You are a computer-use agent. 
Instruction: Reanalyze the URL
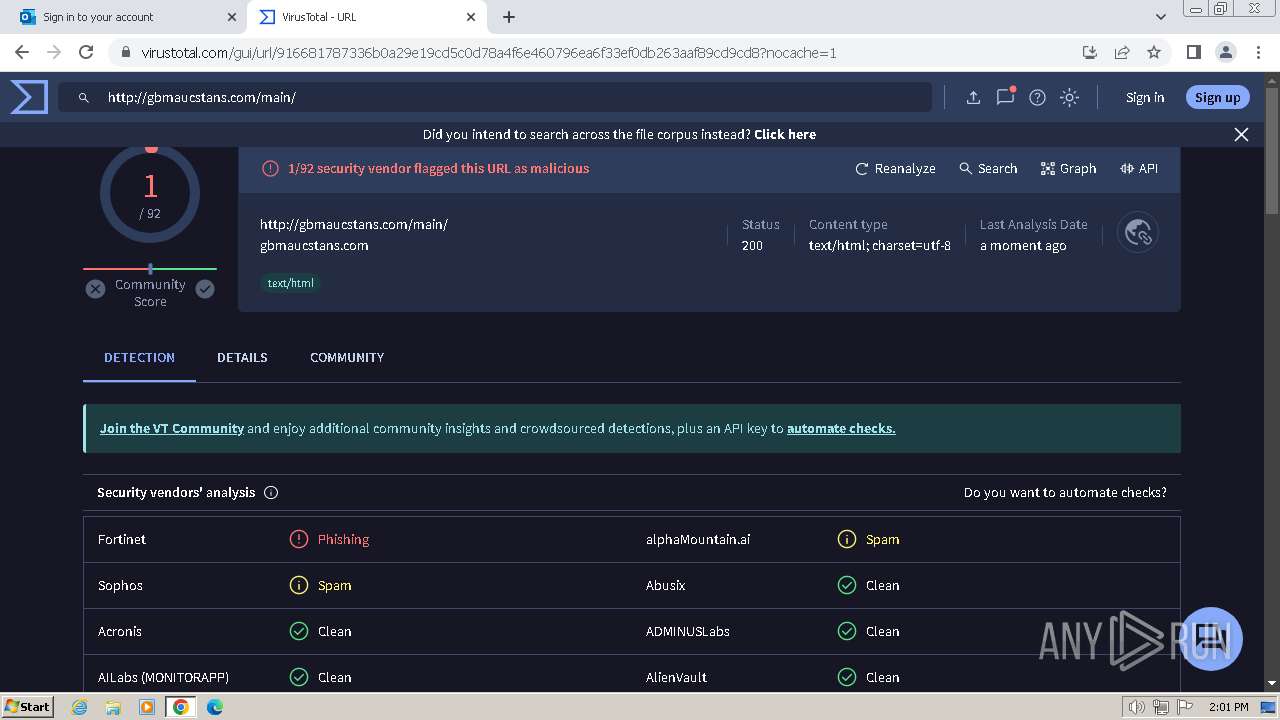[895, 168]
